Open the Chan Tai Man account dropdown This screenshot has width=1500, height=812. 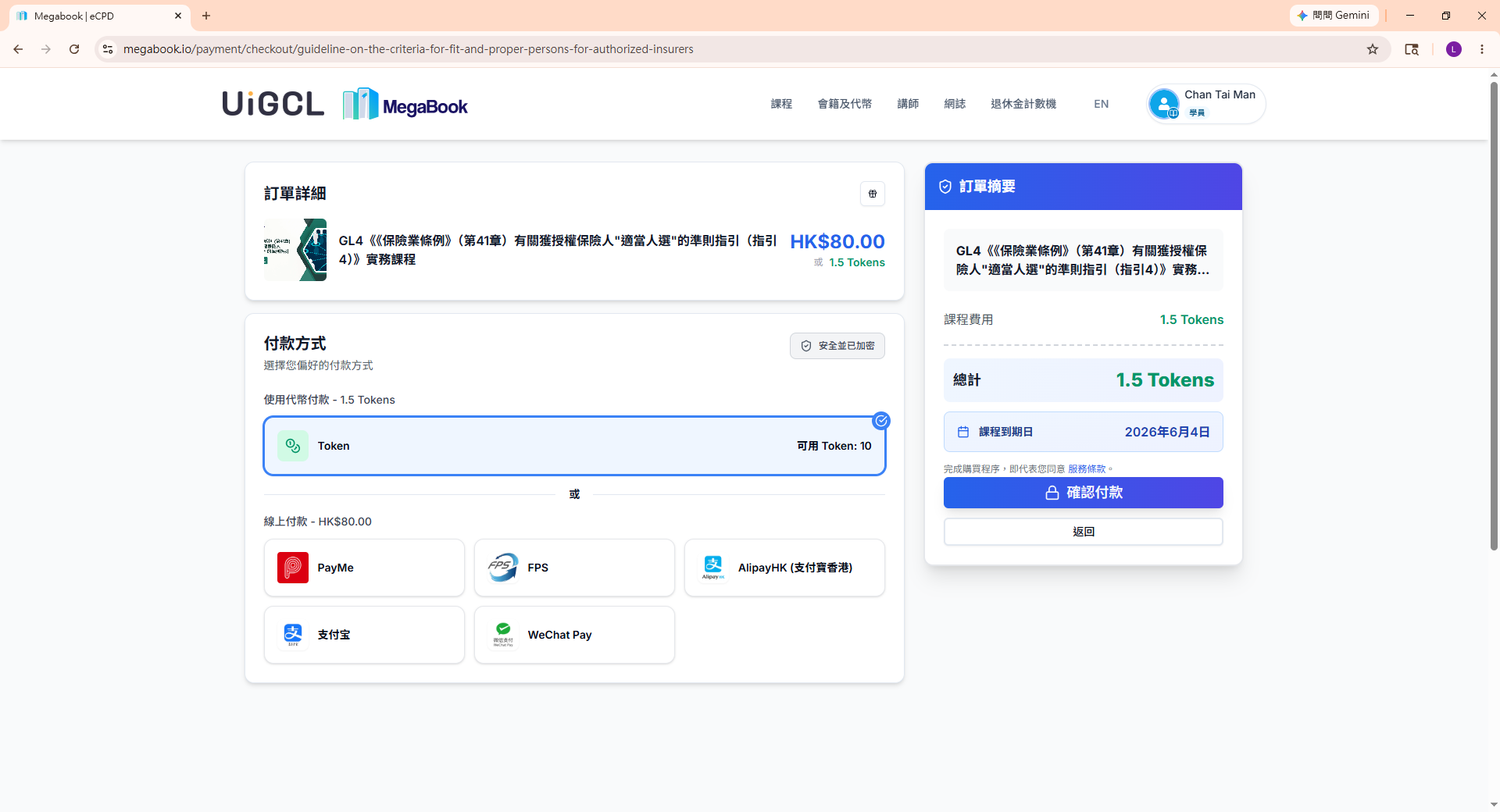[1205, 104]
